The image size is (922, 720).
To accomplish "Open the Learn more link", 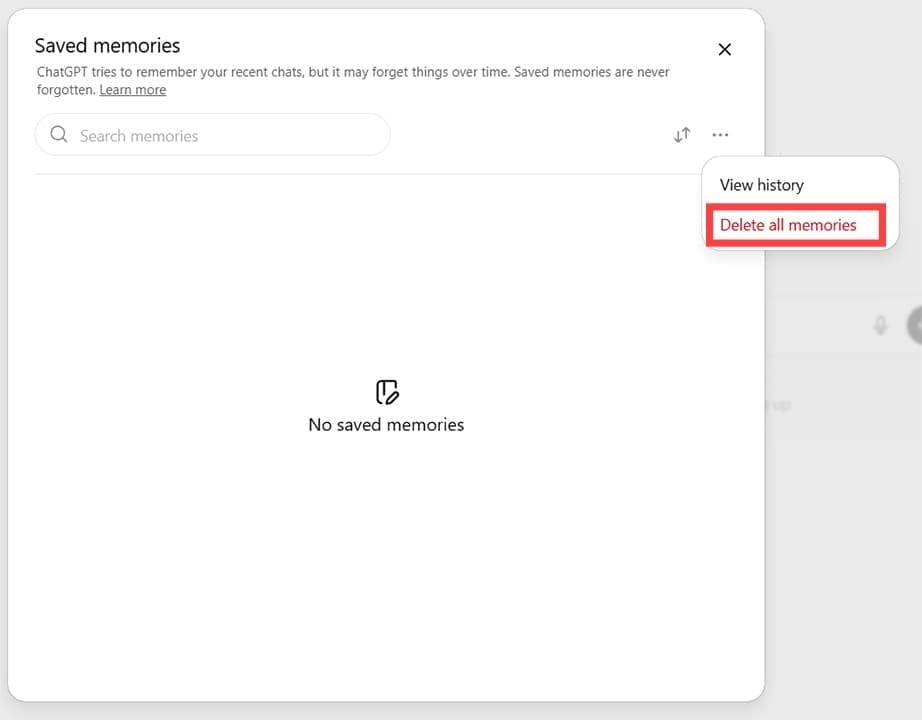I will click(x=133, y=90).
